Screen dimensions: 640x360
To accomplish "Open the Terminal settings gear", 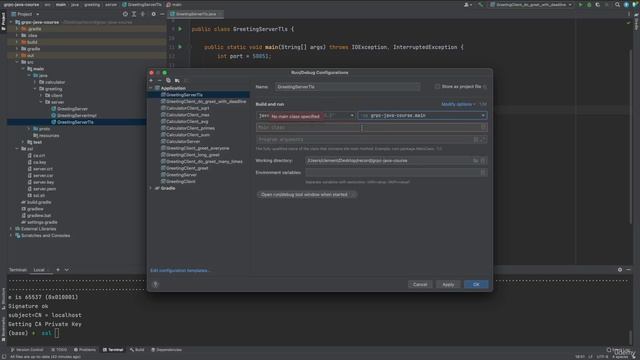I will 620,270.
